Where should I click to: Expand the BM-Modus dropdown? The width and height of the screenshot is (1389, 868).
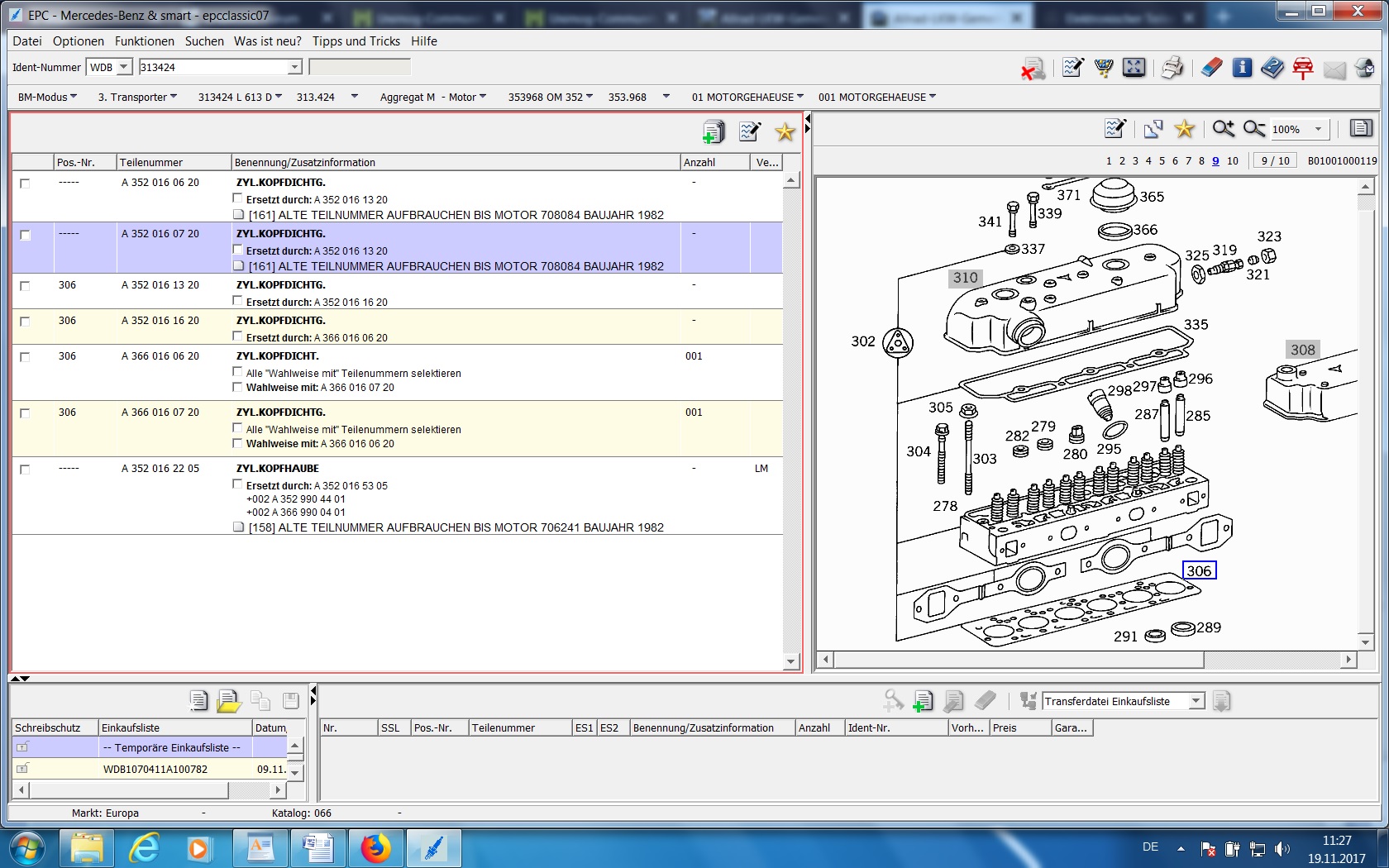48,97
